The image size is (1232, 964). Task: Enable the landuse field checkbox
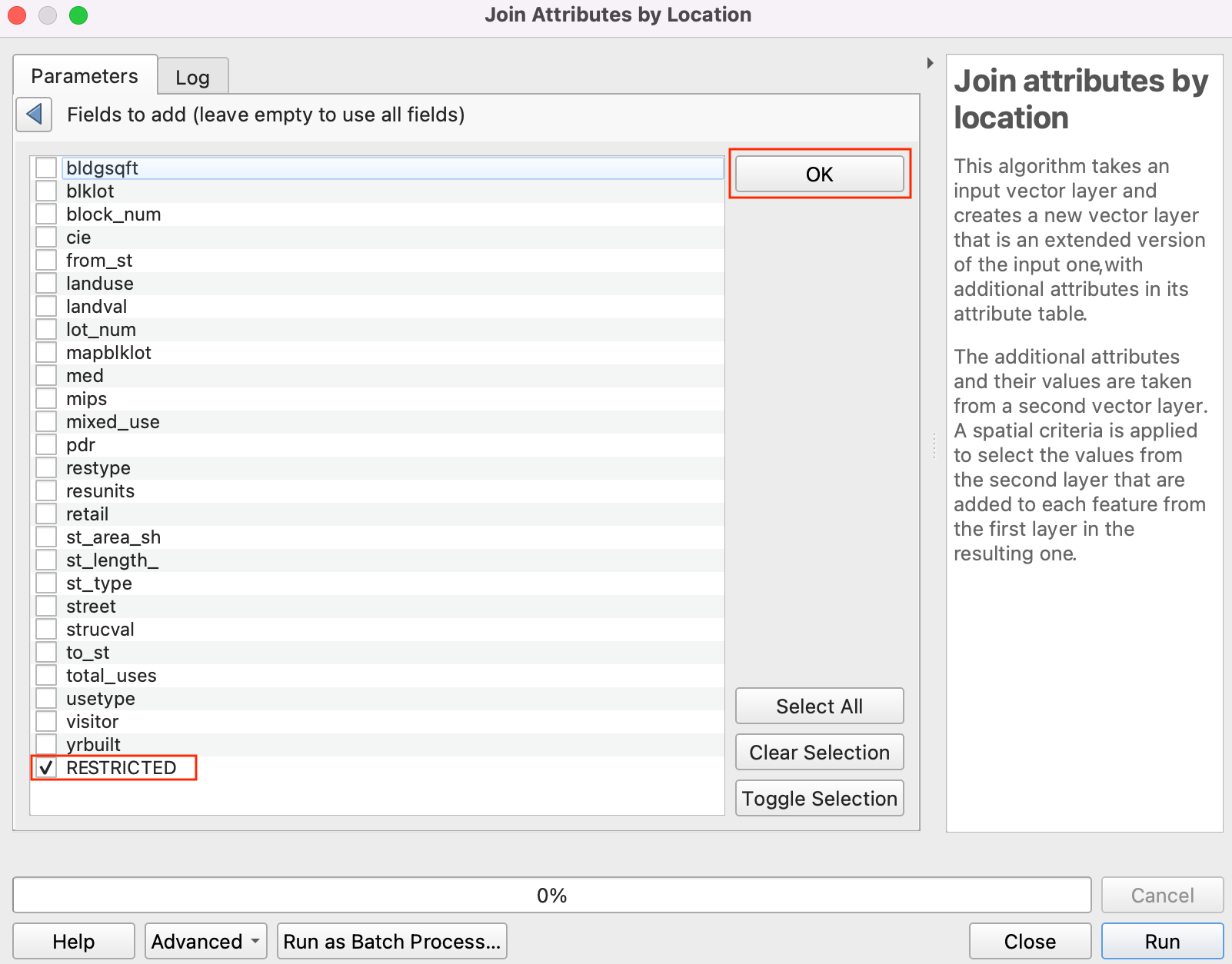(46, 284)
